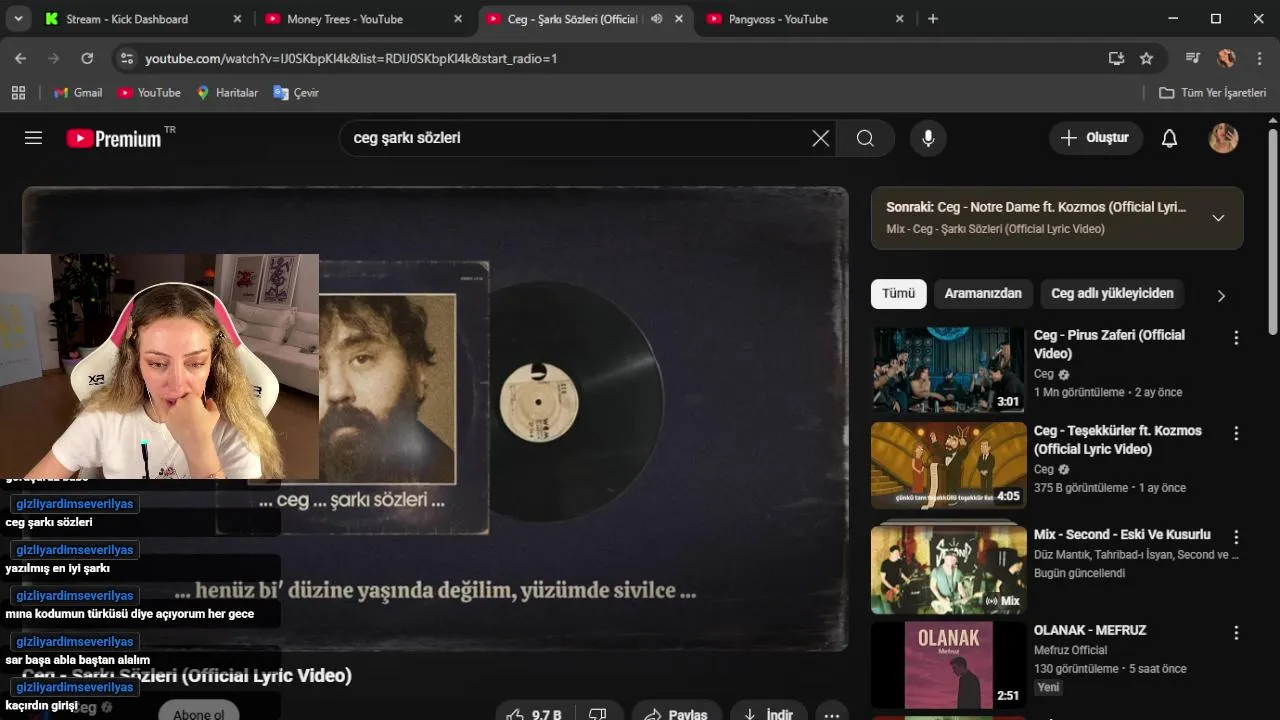This screenshot has width=1280, height=720.
Task: Open more actions ellipsis under the video
Action: pyautogui.click(x=832, y=714)
